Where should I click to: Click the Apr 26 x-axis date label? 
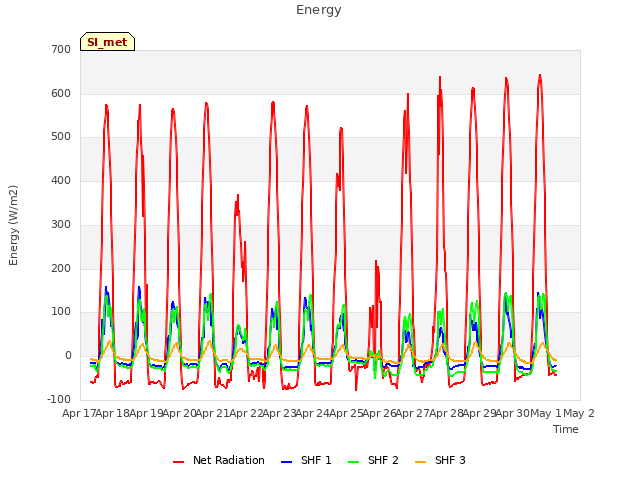(x=379, y=413)
